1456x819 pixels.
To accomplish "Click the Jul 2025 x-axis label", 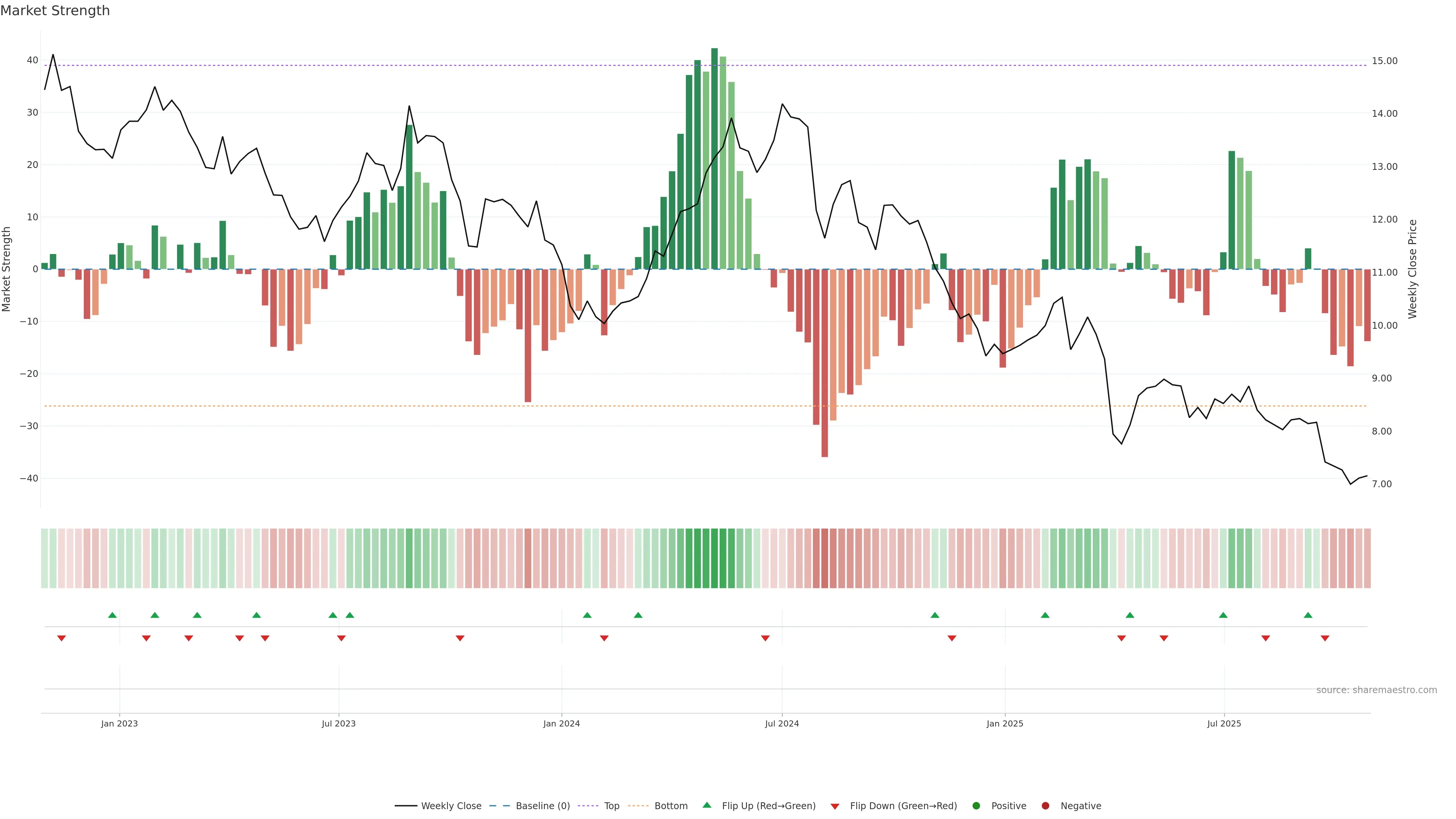I will [1224, 723].
